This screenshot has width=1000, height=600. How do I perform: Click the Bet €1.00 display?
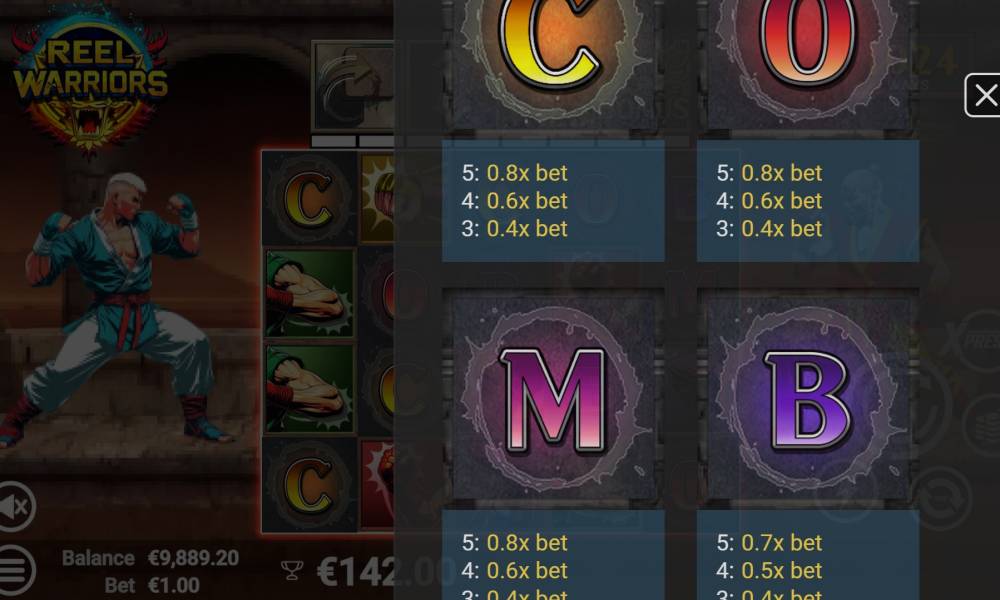152,585
